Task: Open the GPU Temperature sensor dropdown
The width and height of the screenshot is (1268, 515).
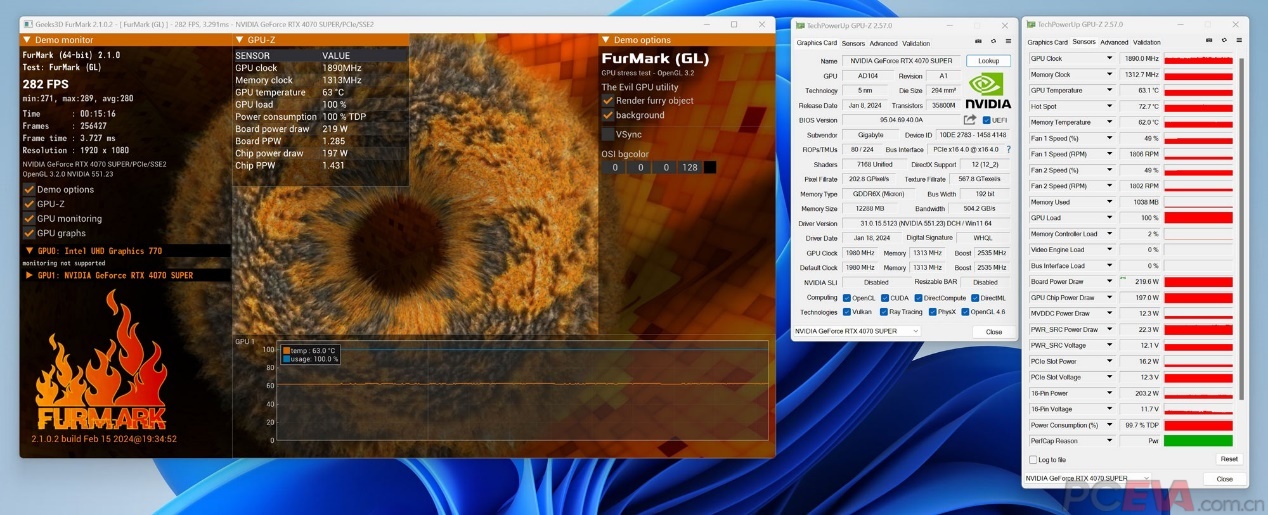Action: click(x=1109, y=90)
